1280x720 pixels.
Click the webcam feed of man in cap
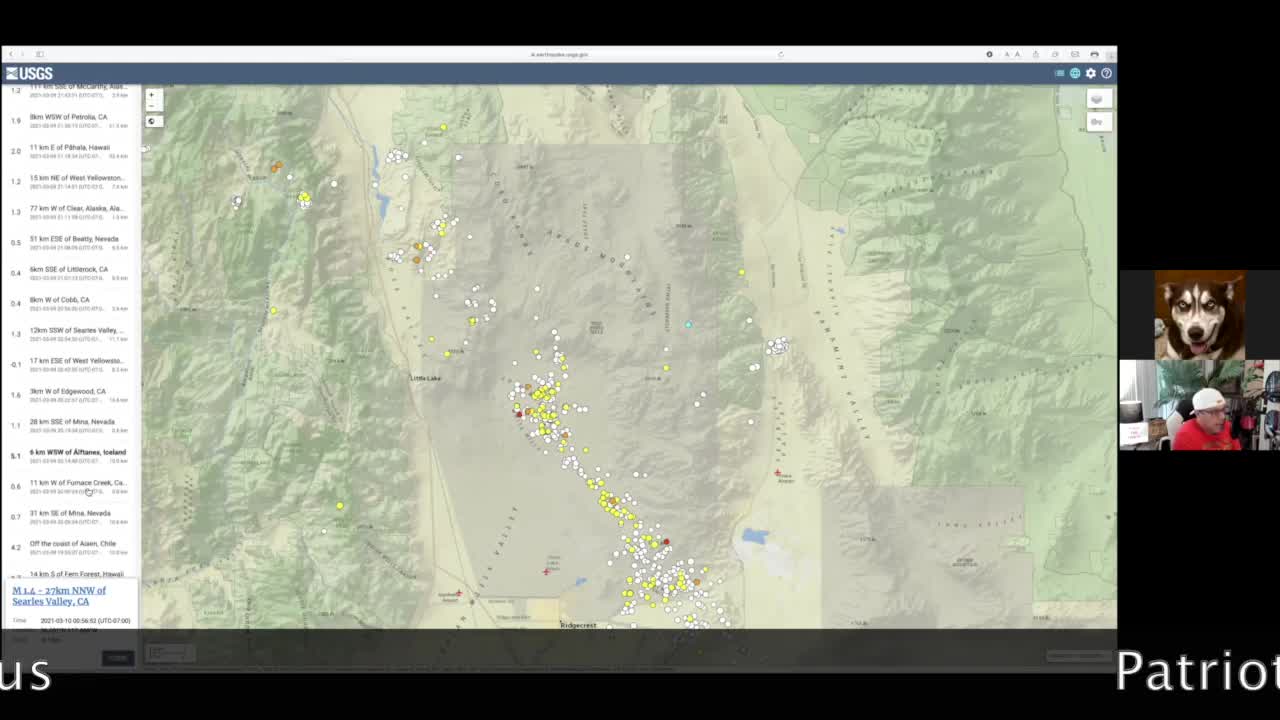(1199, 405)
